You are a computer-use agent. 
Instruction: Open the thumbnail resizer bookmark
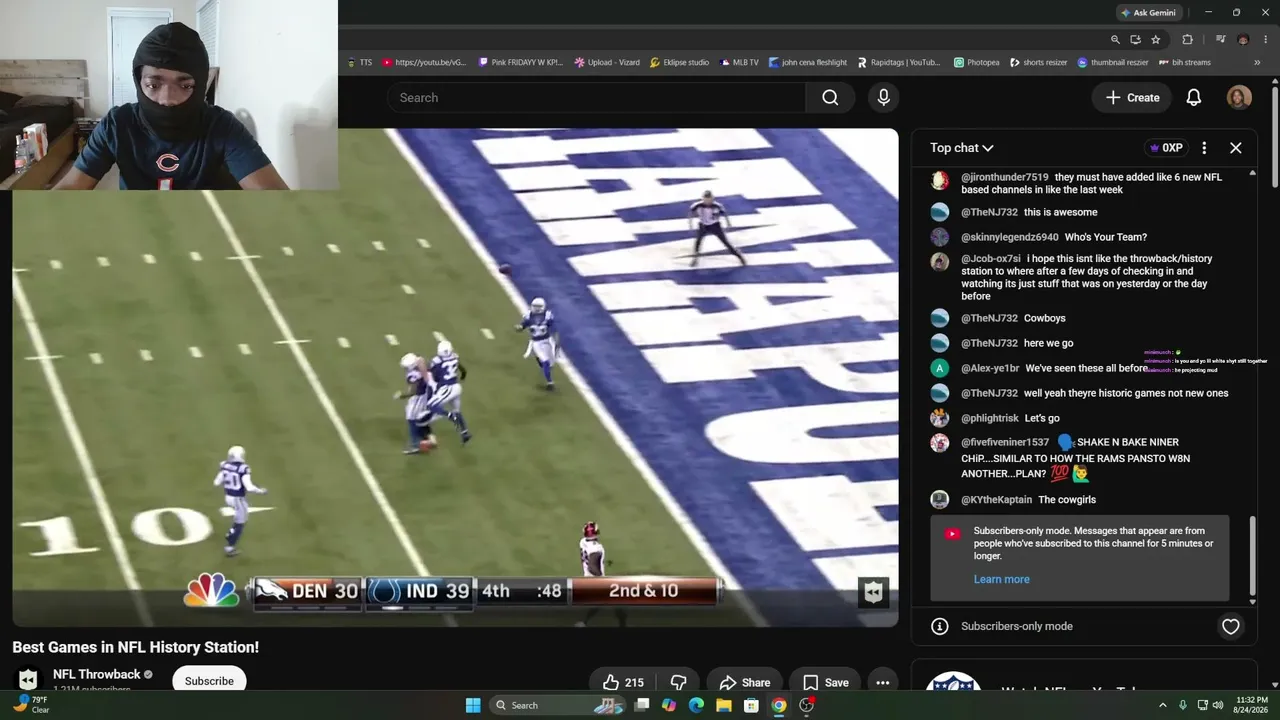[1112, 62]
